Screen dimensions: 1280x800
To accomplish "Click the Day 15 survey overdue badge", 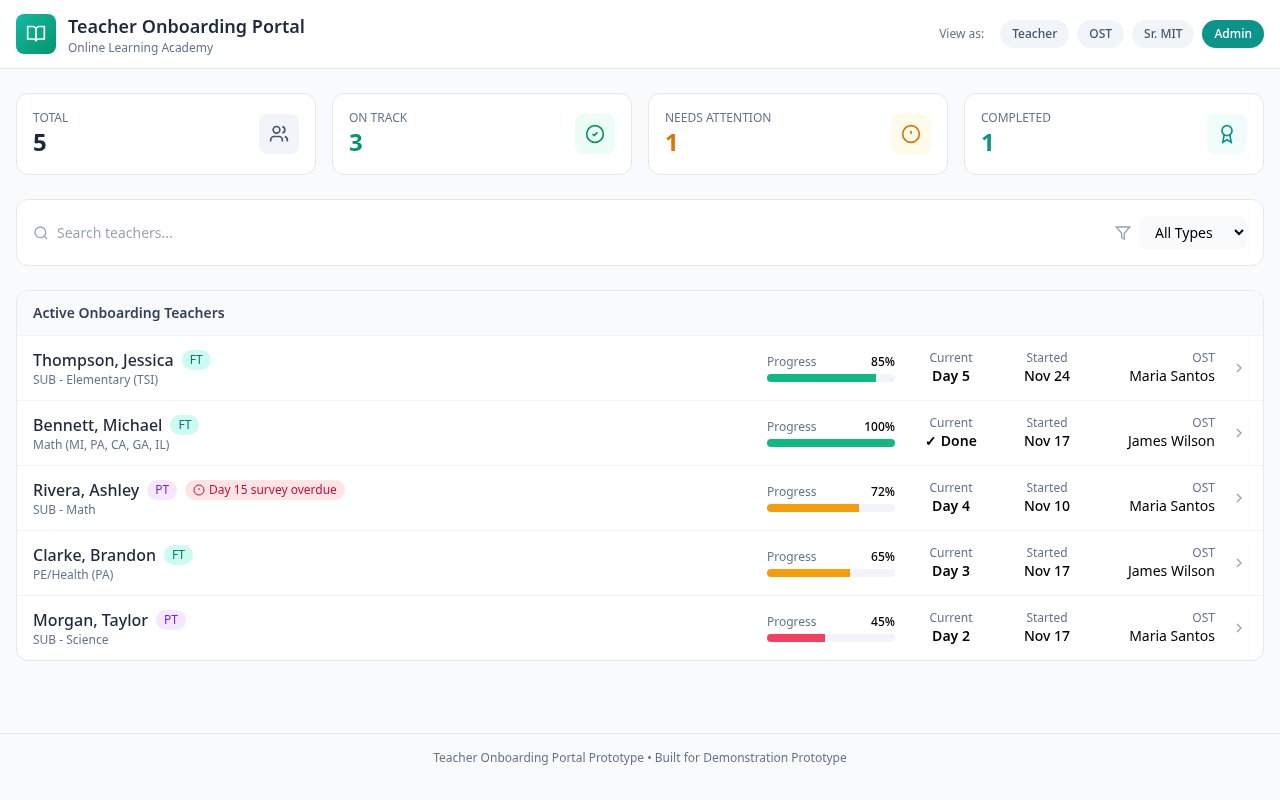I will [x=265, y=490].
